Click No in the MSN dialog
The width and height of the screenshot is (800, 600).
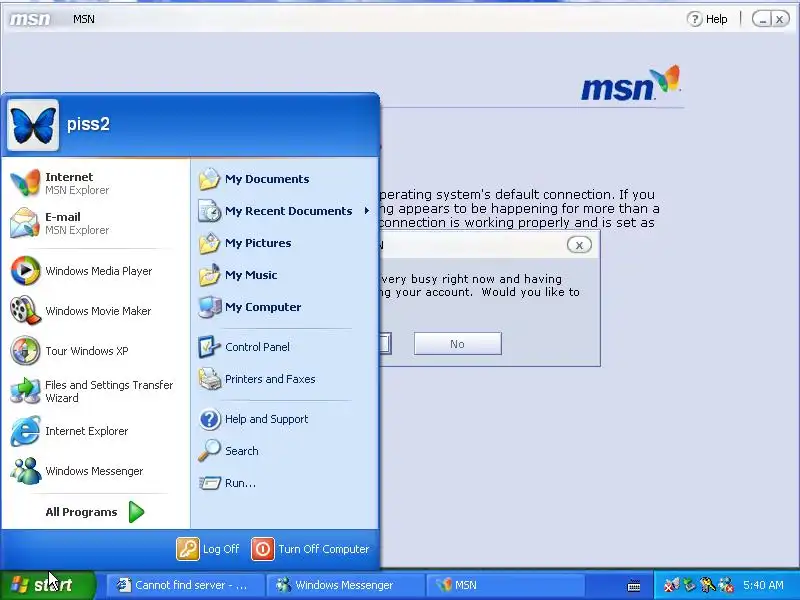pyautogui.click(x=458, y=344)
